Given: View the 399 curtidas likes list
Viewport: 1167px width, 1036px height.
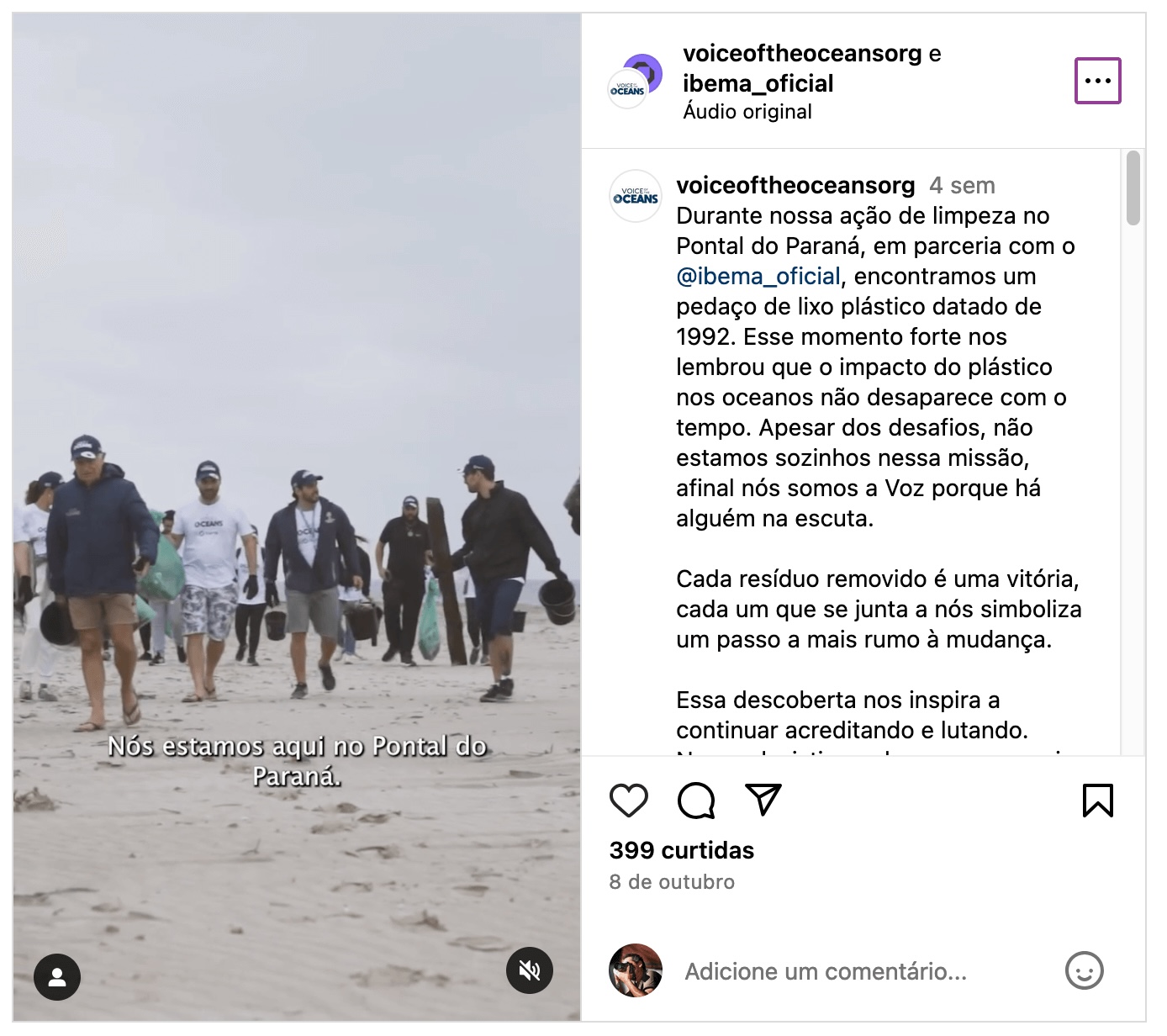Looking at the screenshot, I should point(682,850).
